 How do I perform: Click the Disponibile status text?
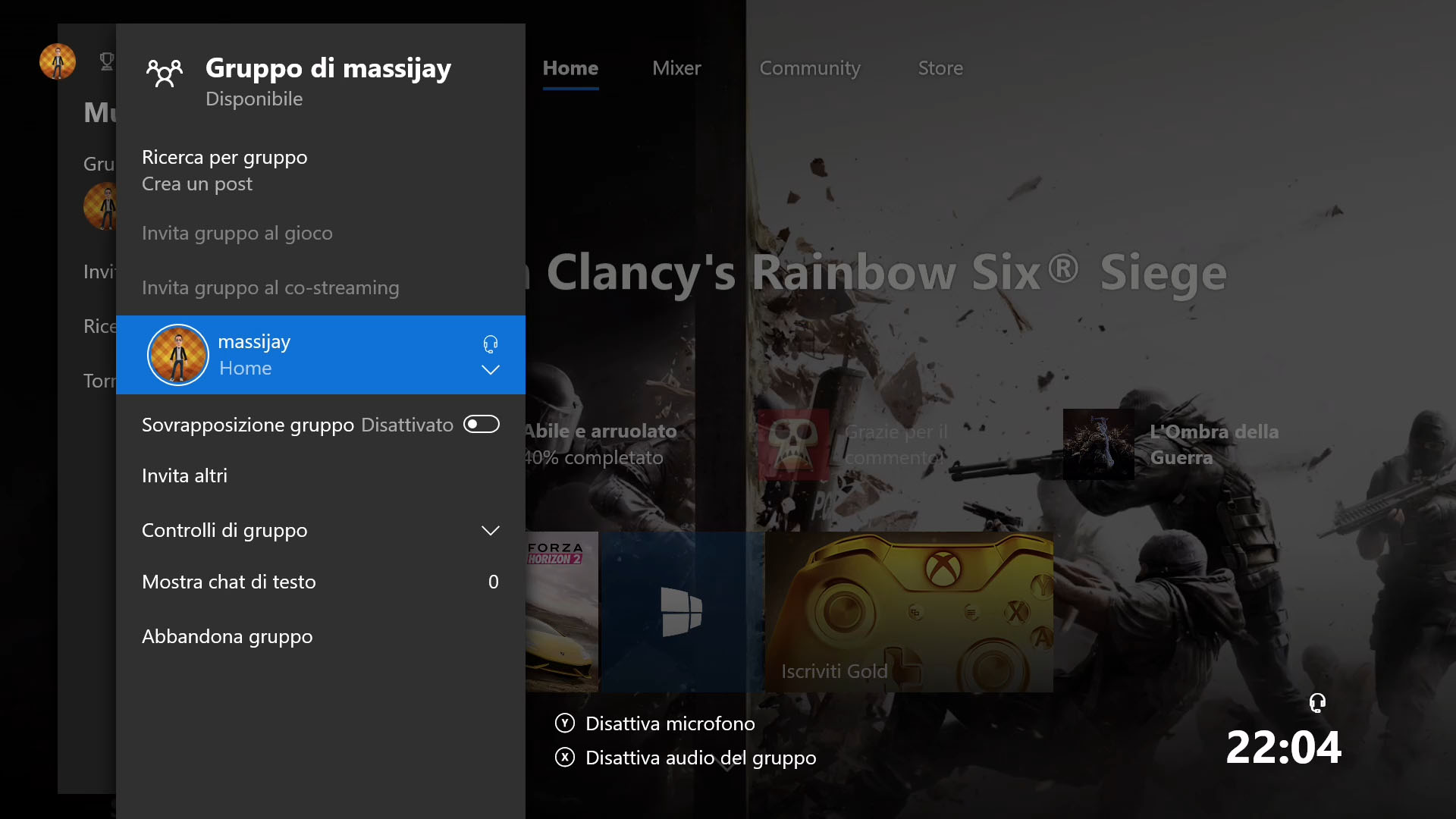click(254, 99)
